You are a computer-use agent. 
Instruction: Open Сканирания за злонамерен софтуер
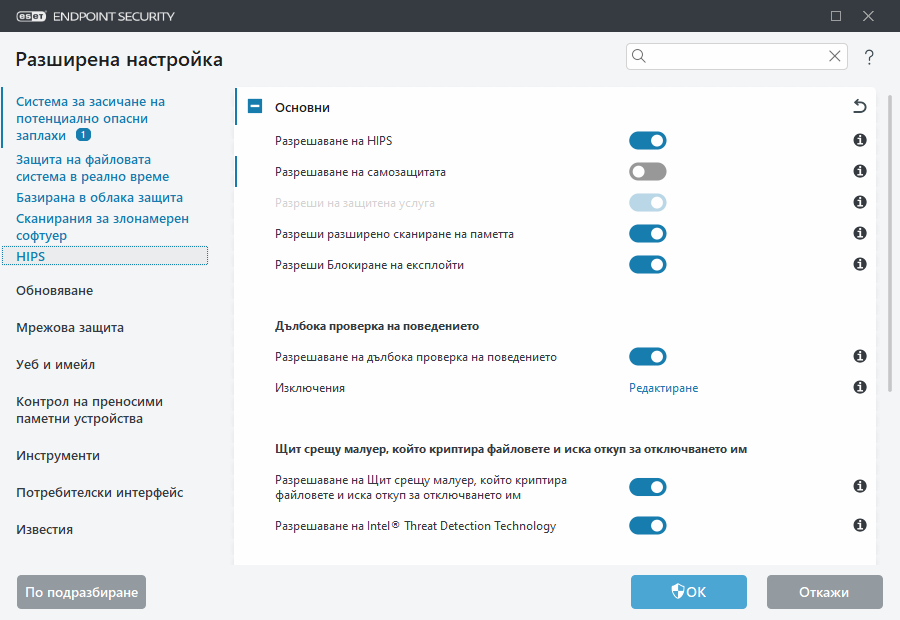(x=102, y=227)
